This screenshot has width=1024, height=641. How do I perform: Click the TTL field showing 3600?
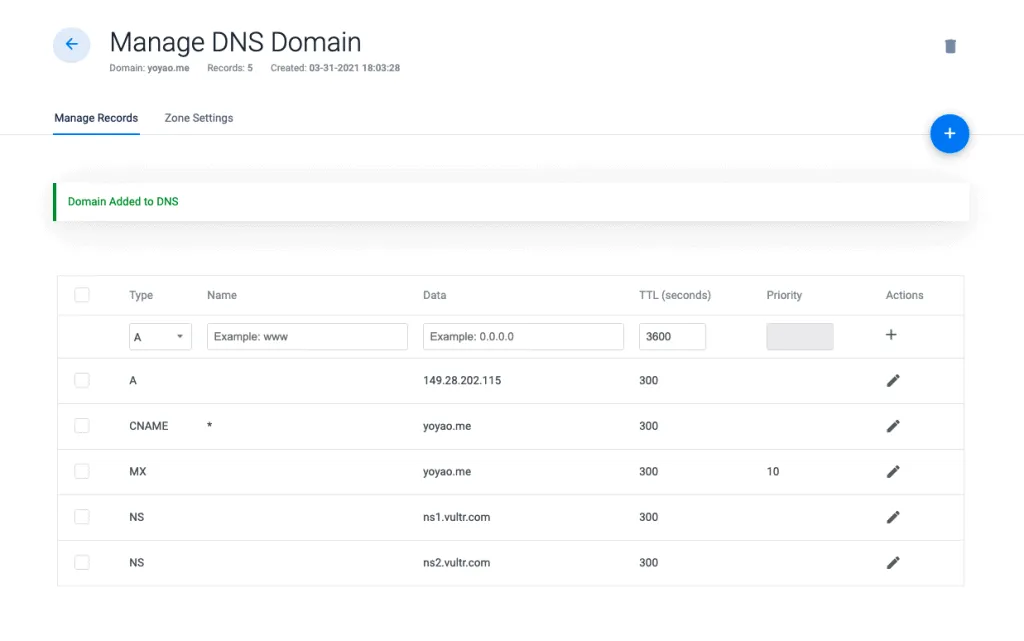[x=671, y=336]
